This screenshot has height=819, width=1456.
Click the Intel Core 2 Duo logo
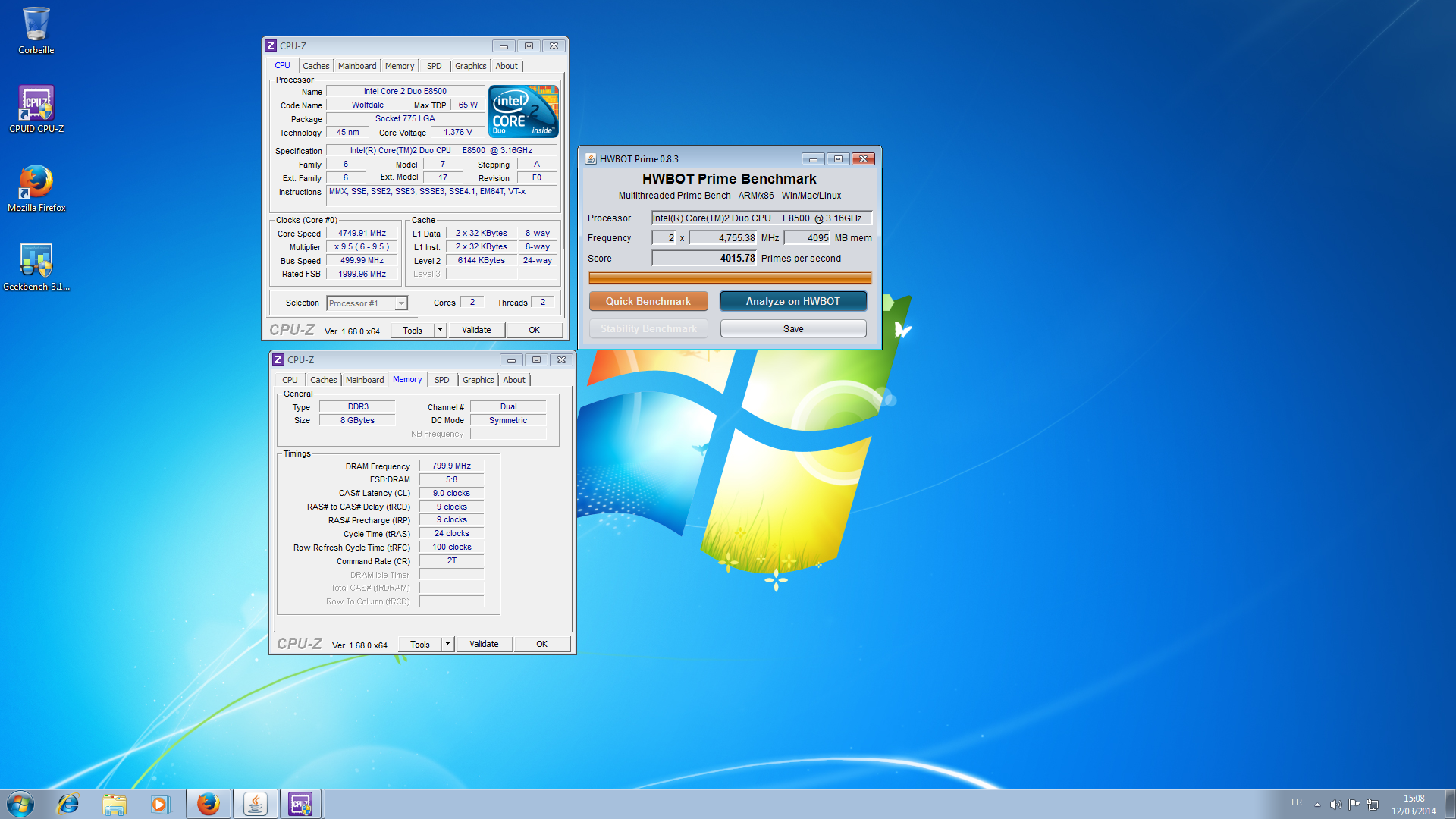point(523,111)
